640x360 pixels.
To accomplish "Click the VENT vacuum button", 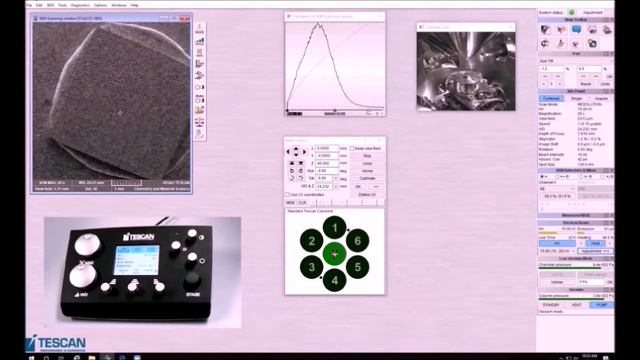I will tap(576, 305).
